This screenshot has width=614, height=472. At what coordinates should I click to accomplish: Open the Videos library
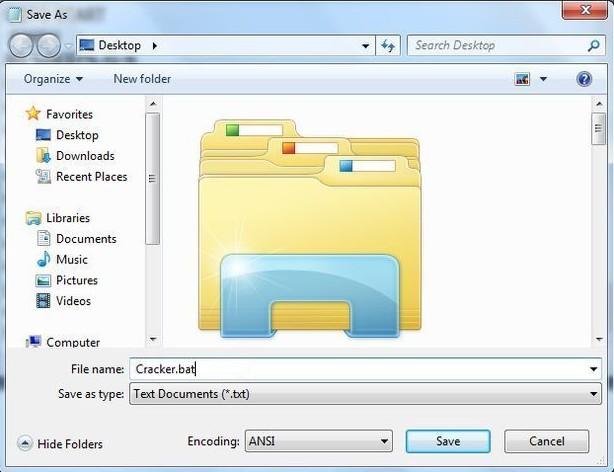73,301
